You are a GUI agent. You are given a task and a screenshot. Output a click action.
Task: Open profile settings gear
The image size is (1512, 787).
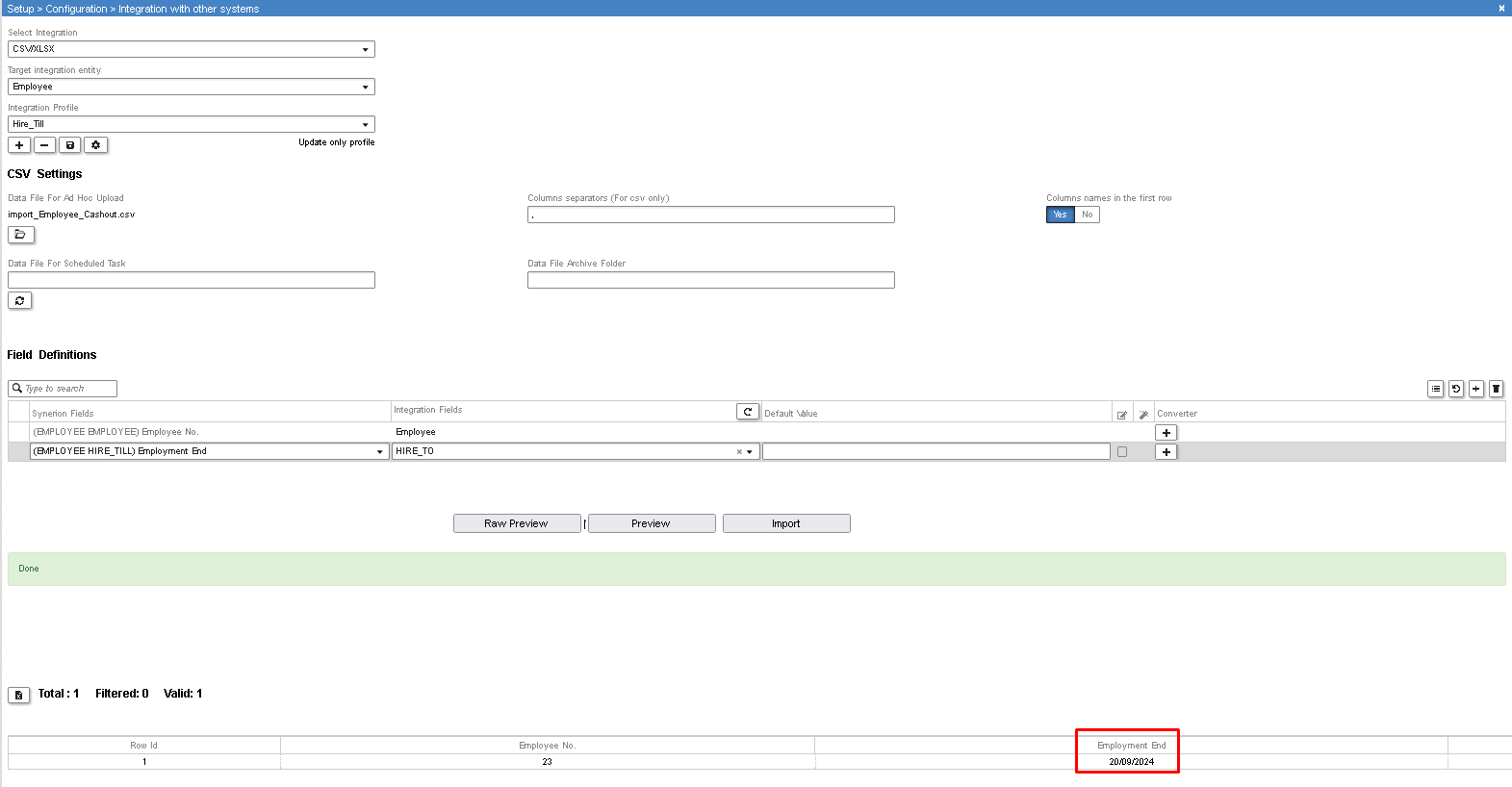(x=95, y=145)
